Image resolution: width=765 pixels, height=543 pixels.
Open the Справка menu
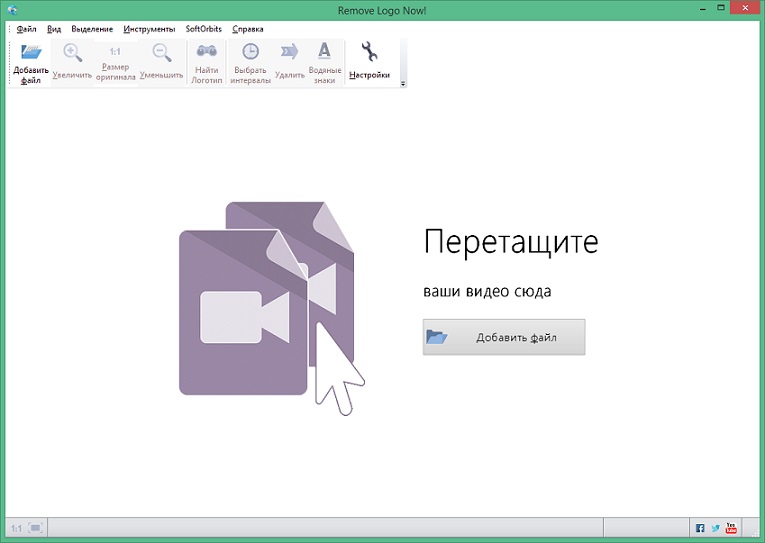[x=248, y=29]
